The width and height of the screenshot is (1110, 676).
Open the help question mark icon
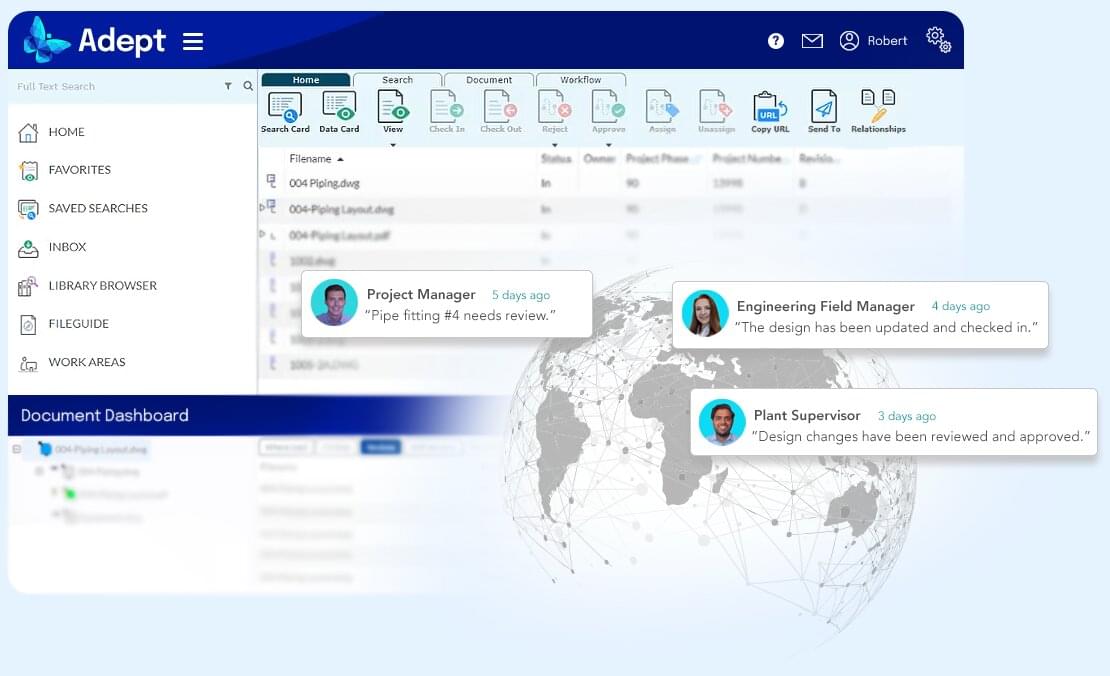tap(776, 41)
